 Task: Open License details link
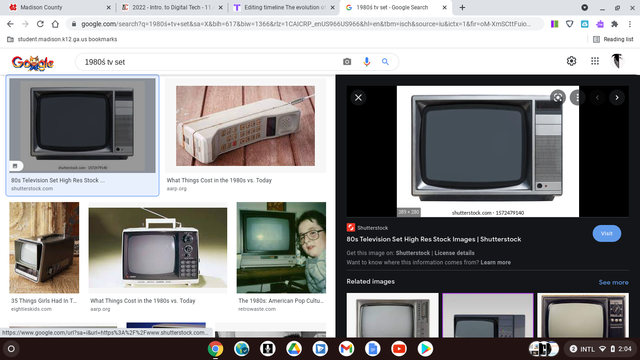pyautogui.click(x=454, y=253)
